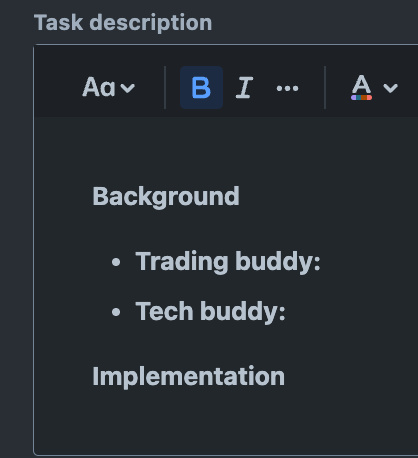The height and width of the screenshot is (458, 418).
Task: Toggle Bold formatting button
Action: click(x=201, y=88)
